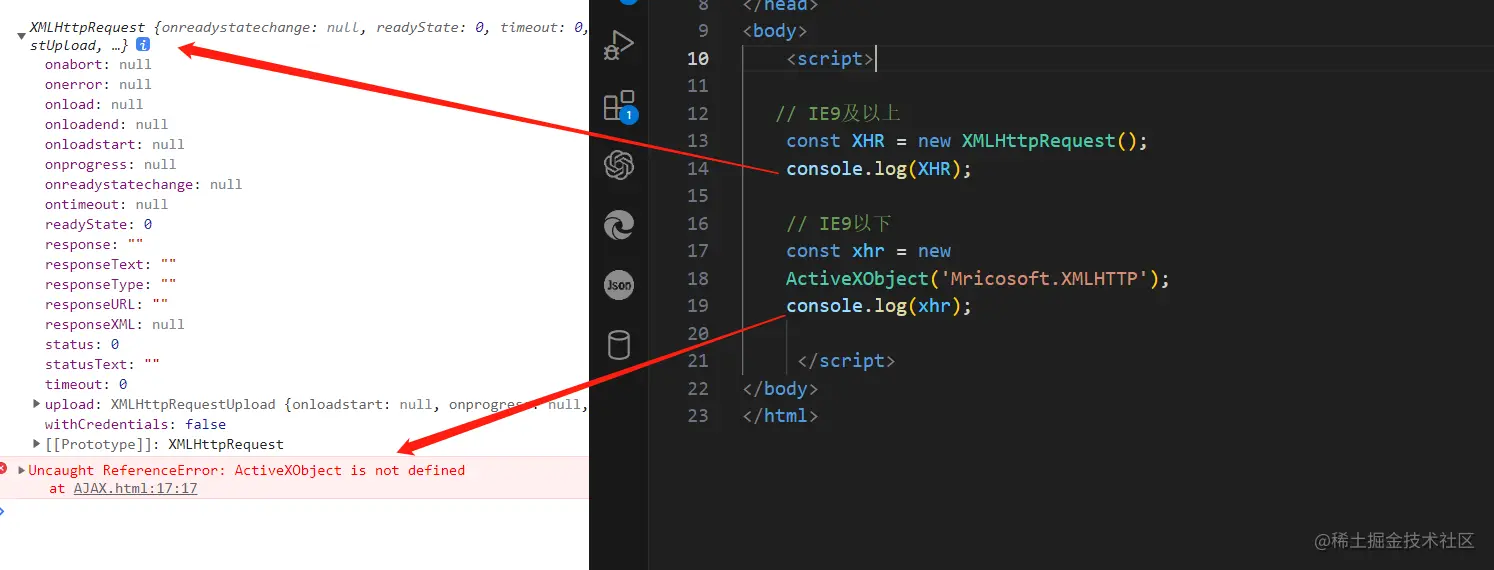Viewport: 1494px width, 570px height.
Task: Click line number 13 in editor gutter
Action: pos(697,141)
